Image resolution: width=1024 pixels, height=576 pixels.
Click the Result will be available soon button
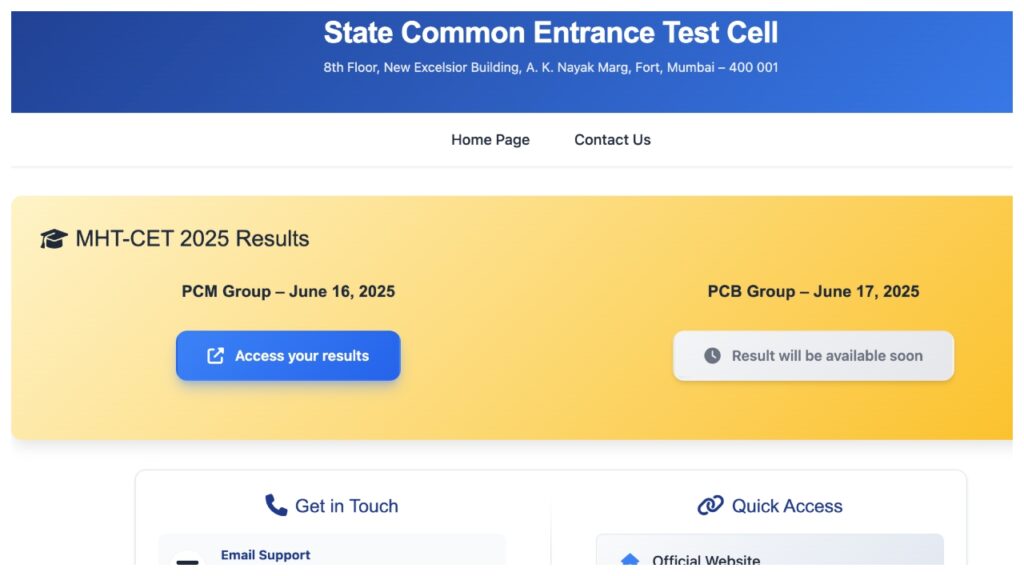813,355
